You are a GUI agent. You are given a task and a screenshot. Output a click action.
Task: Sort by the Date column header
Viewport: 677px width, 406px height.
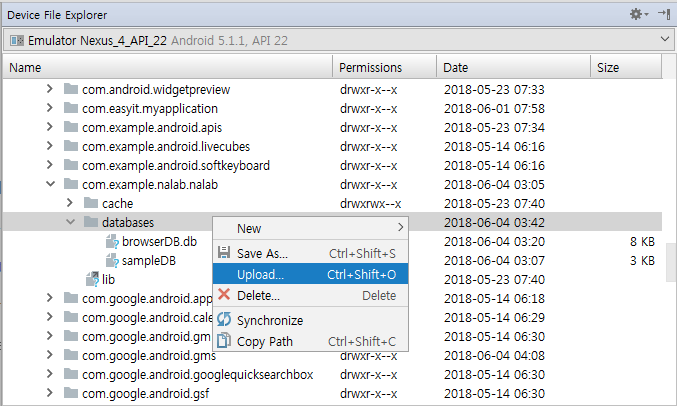(x=513, y=67)
